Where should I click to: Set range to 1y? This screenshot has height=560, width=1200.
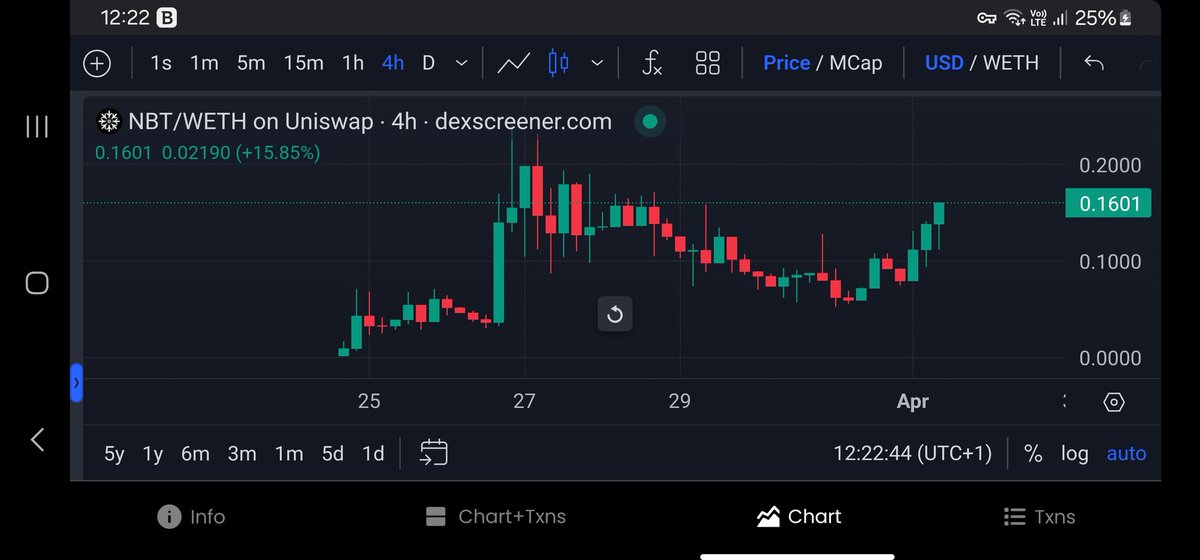(152, 454)
